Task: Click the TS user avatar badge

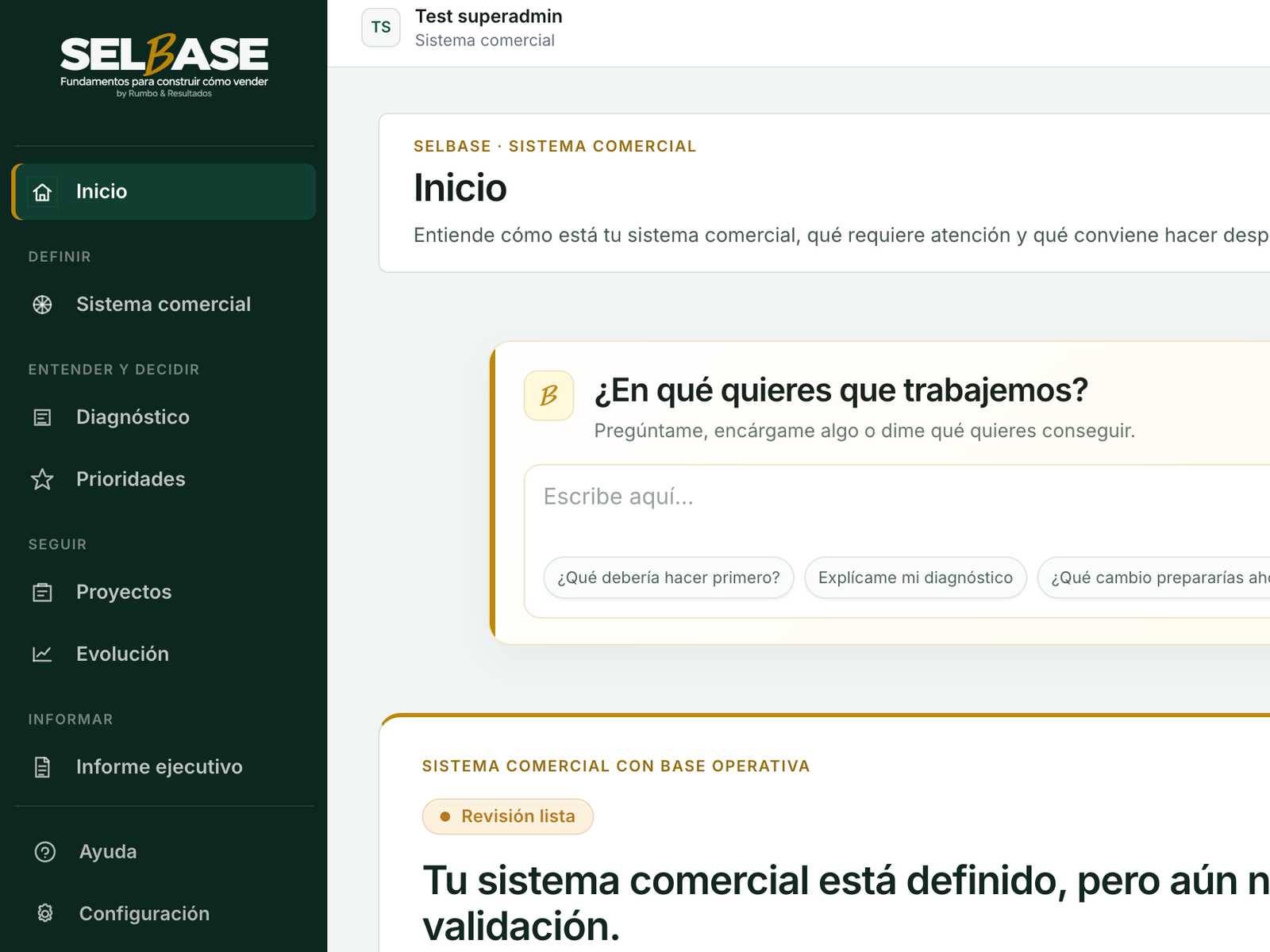Action: click(x=381, y=28)
